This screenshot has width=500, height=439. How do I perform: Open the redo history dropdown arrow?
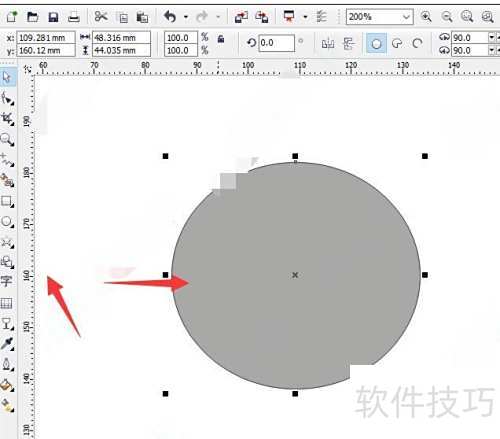pyautogui.click(x=218, y=17)
